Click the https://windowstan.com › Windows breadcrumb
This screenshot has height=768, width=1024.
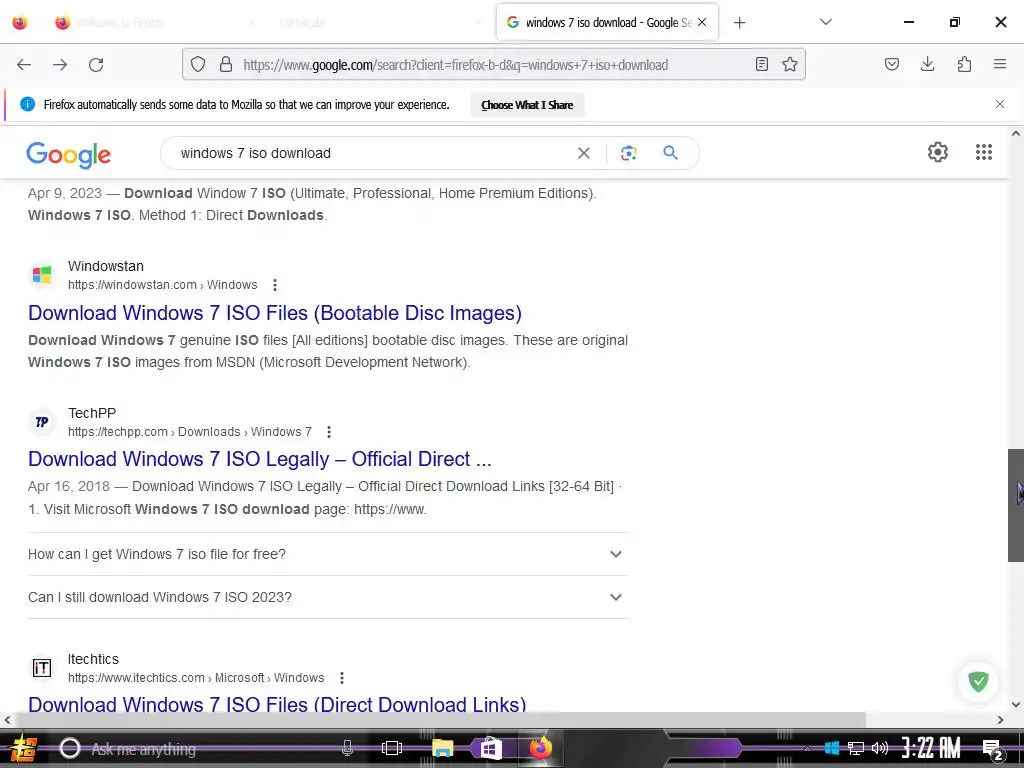tap(163, 285)
